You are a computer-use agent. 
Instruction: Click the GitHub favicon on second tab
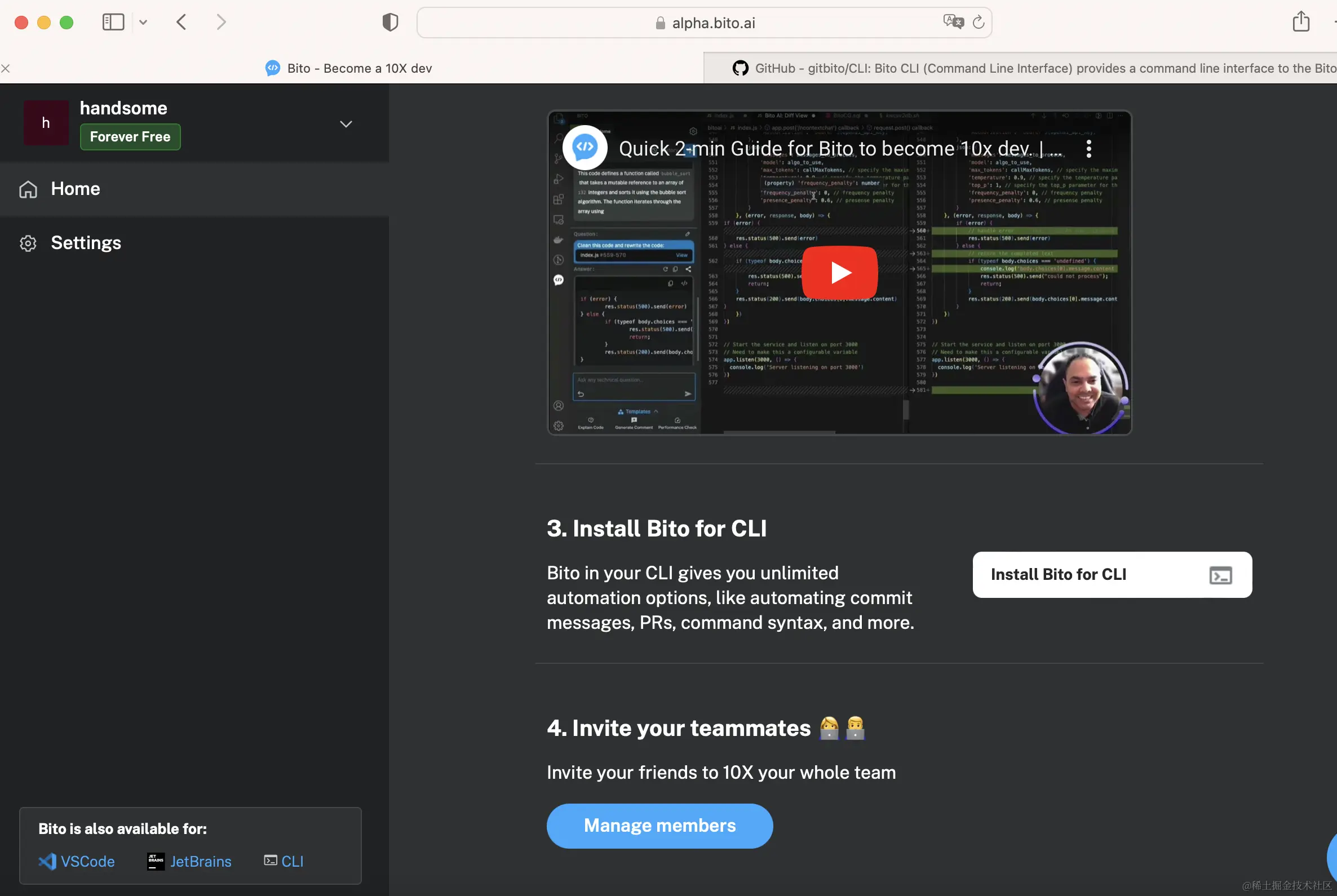(x=740, y=69)
